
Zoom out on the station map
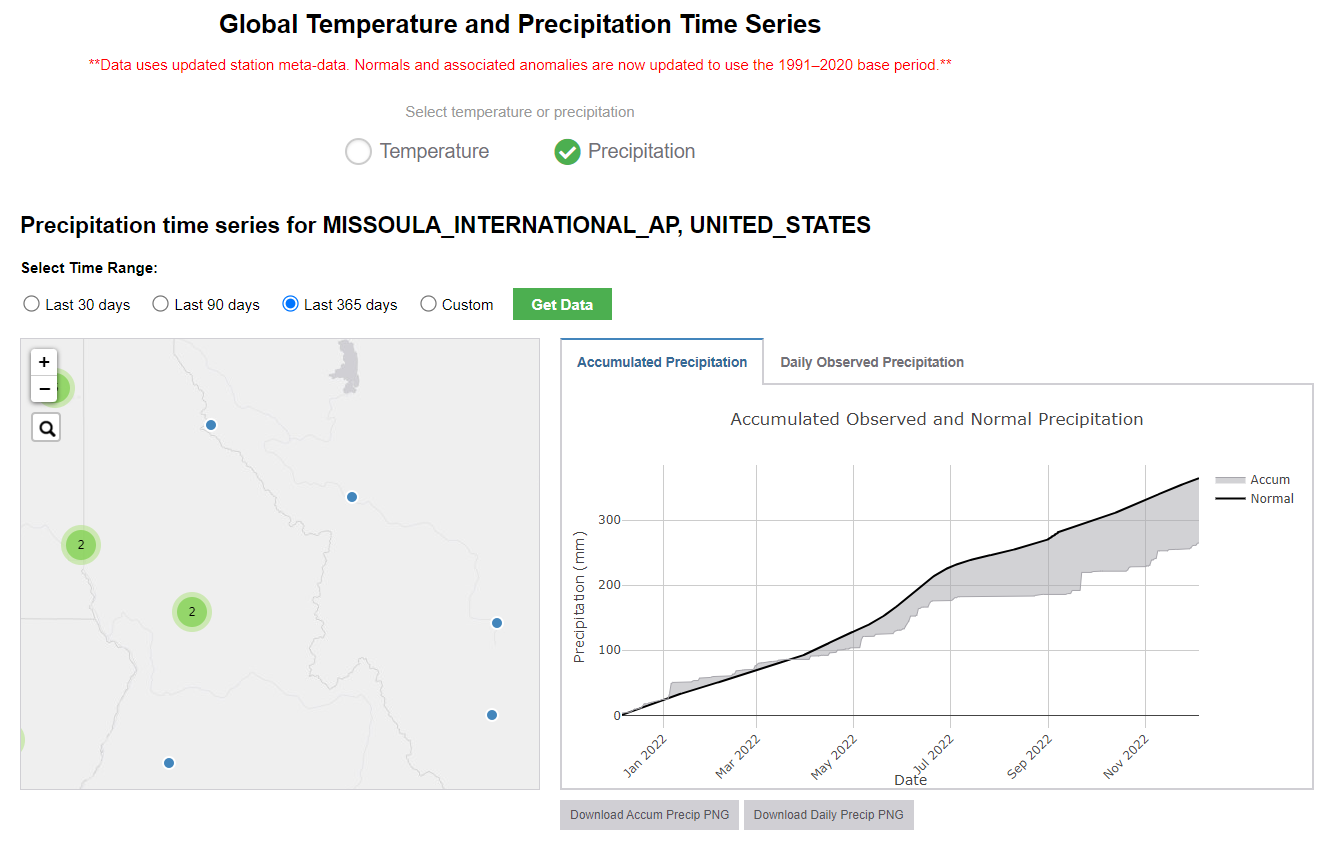point(44,389)
